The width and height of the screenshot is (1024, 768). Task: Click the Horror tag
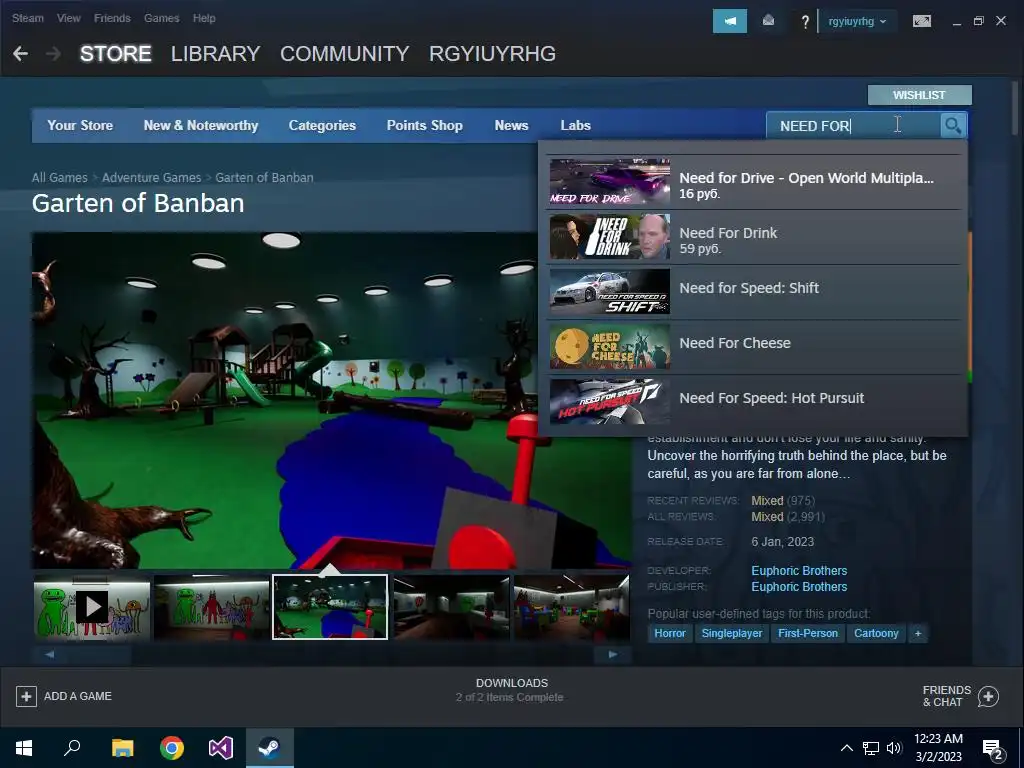[670, 633]
